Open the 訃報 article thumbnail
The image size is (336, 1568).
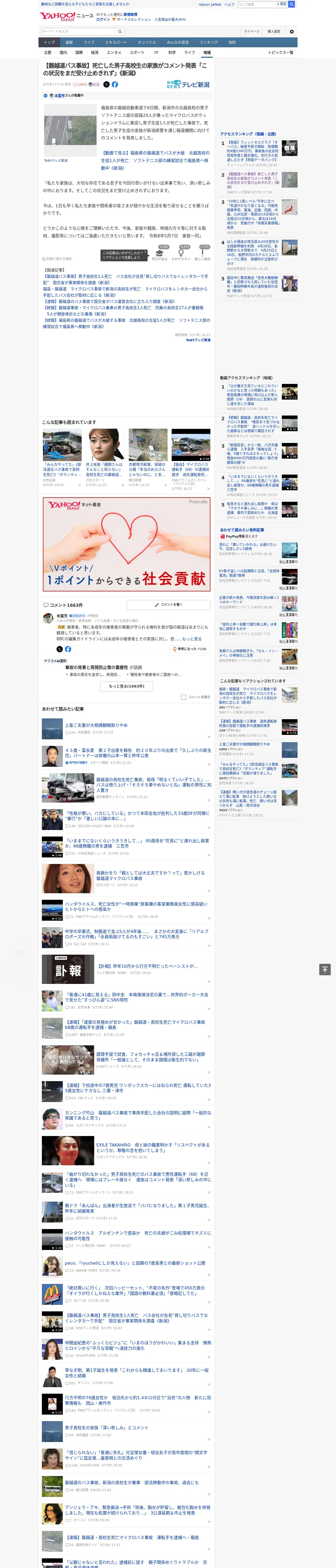(x=68, y=970)
